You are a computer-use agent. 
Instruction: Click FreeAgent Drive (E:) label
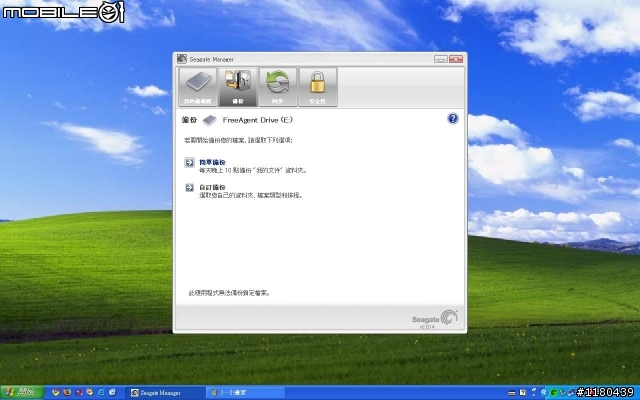pos(258,120)
